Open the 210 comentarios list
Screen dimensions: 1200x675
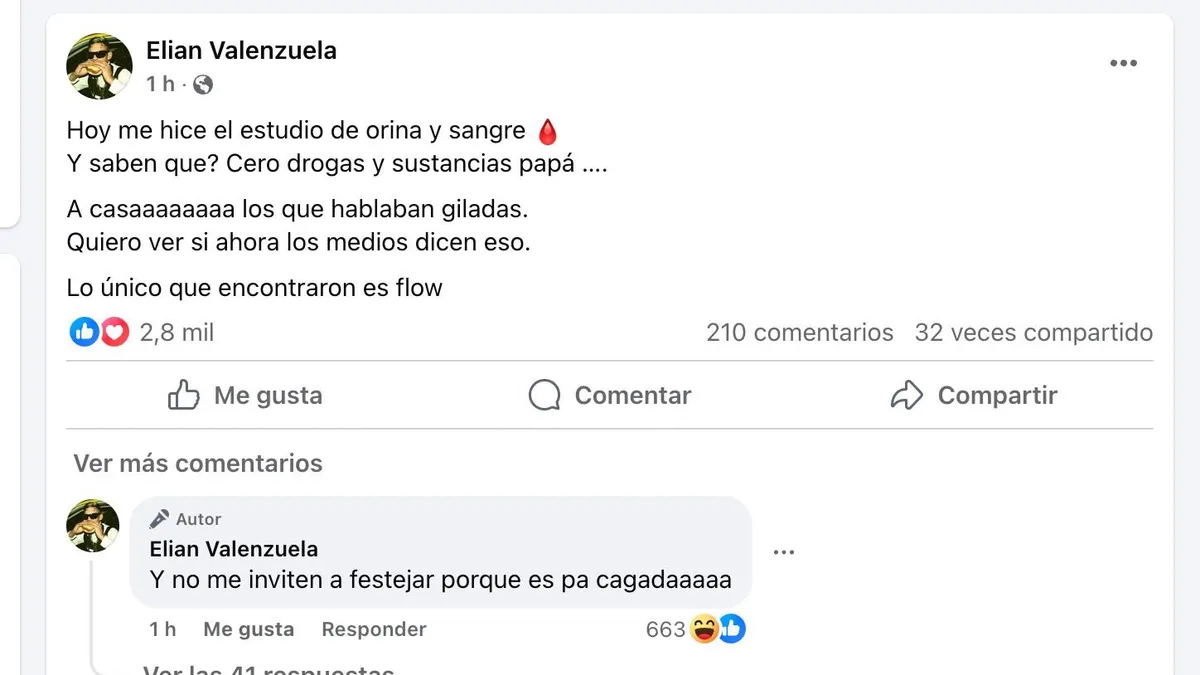799,332
